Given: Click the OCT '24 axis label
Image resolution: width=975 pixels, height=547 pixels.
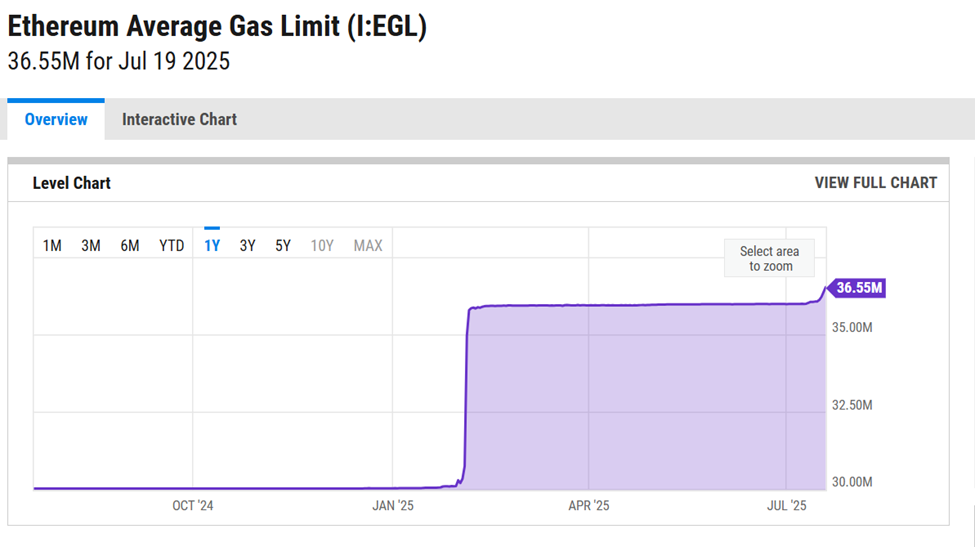Looking at the screenshot, I should [193, 506].
